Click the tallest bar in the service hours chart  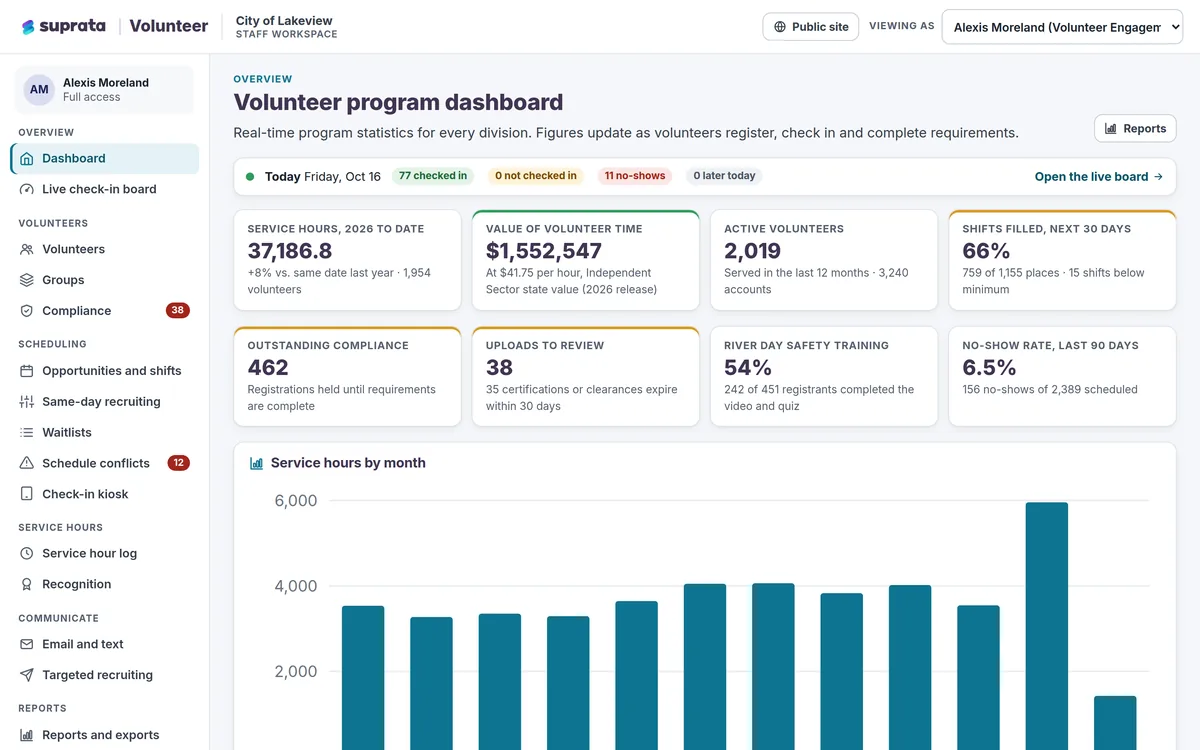coord(1046,626)
